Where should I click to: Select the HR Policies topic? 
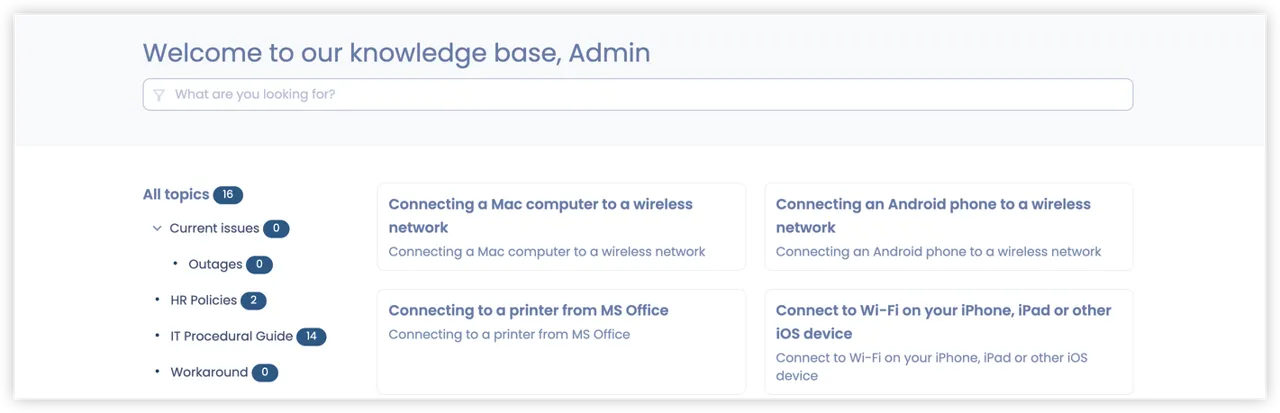pyautogui.click(x=204, y=301)
